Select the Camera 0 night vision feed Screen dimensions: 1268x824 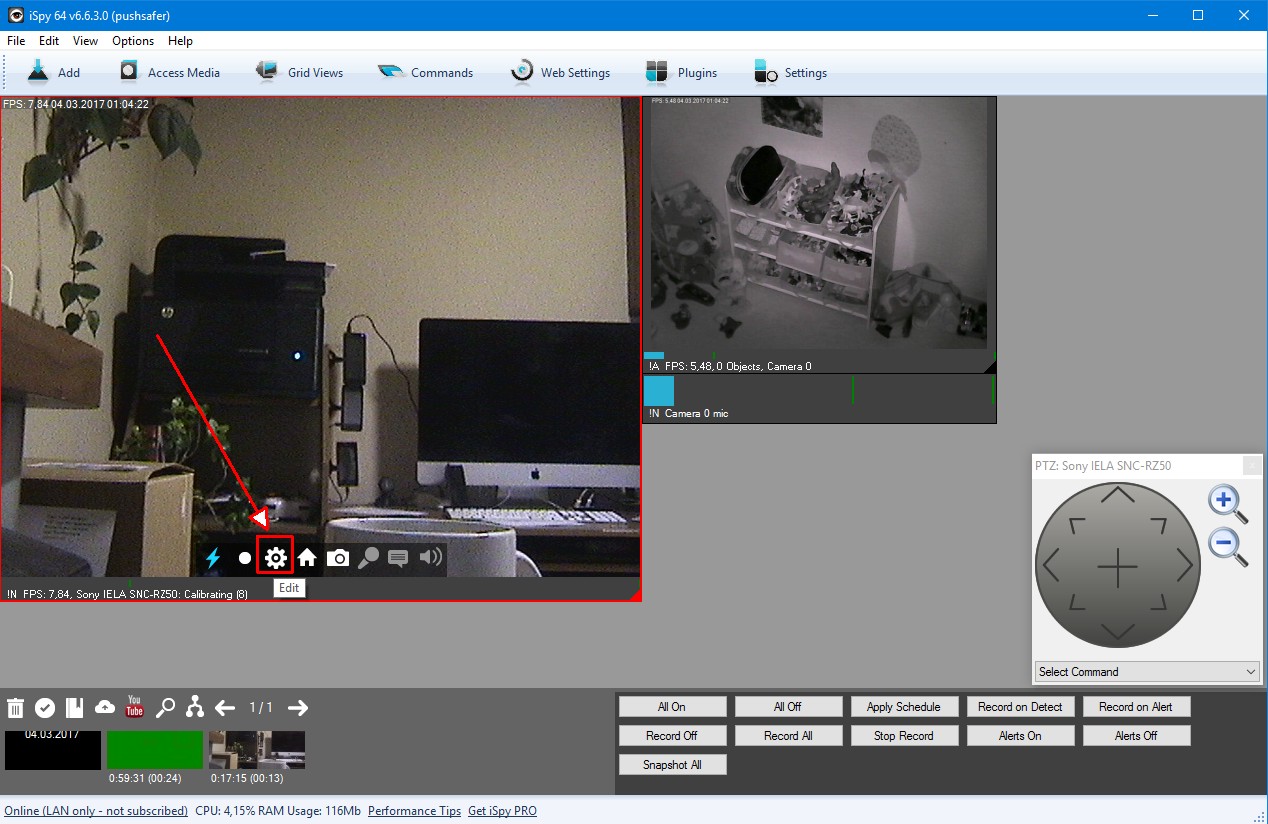click(x=819, y=234)
